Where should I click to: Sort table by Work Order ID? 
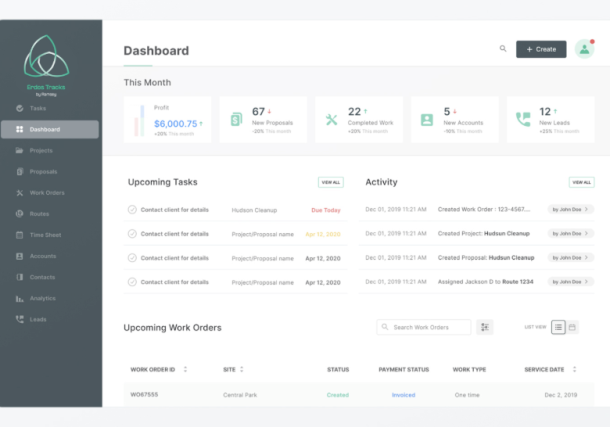pos(182,370)
